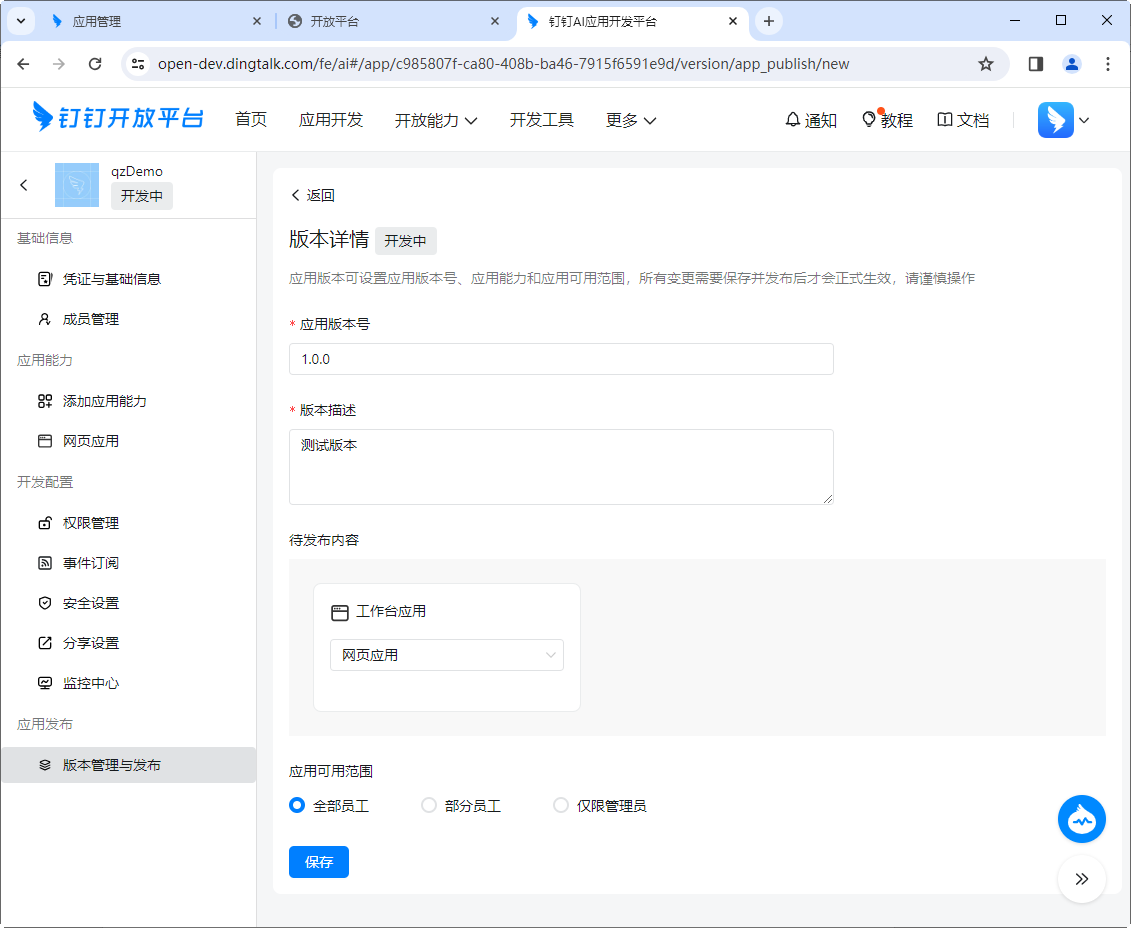
Task: Expand the 开放能力 navigation dropdown
Action: tap(435, 120)
